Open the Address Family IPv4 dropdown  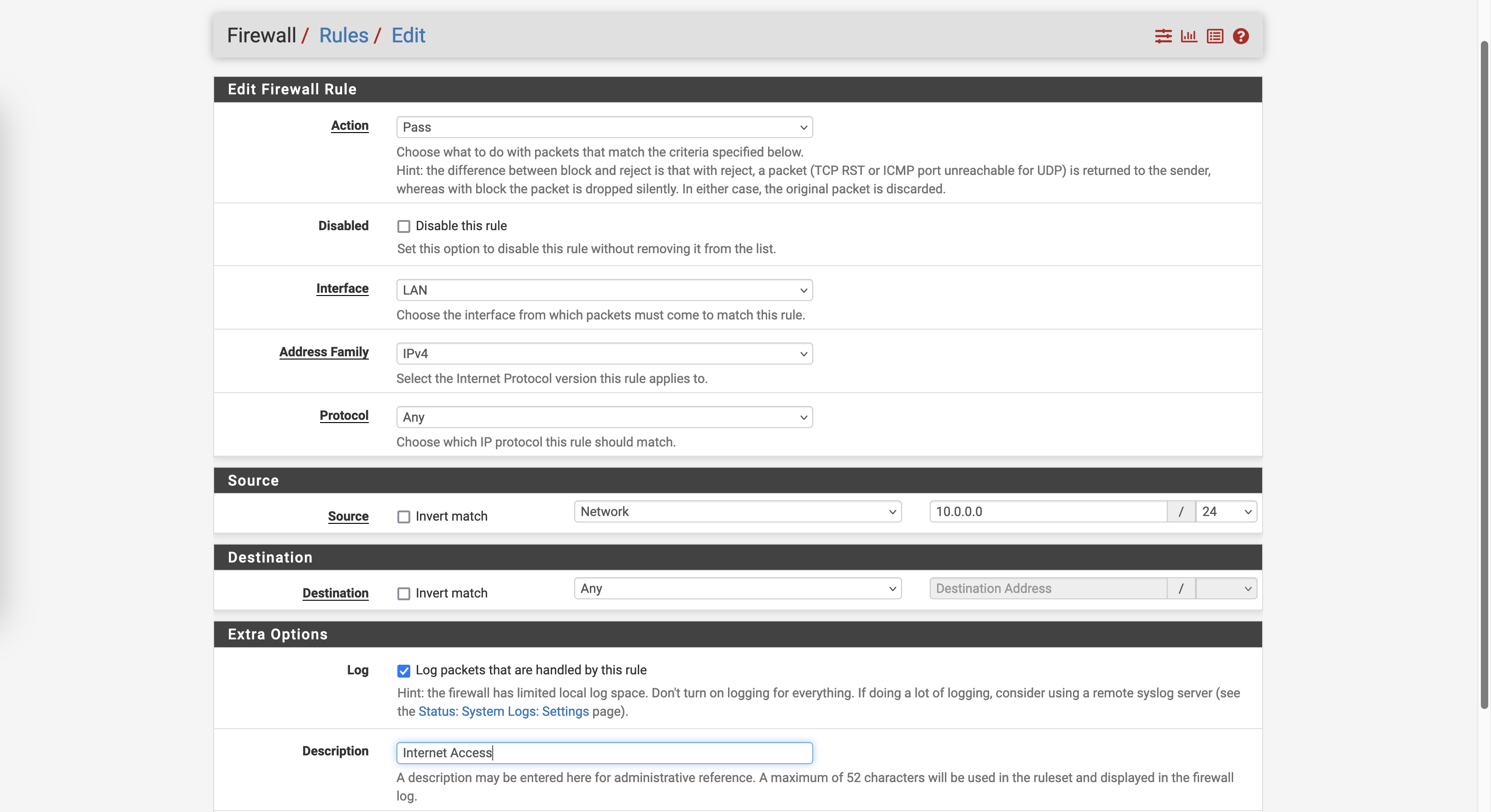604,354
